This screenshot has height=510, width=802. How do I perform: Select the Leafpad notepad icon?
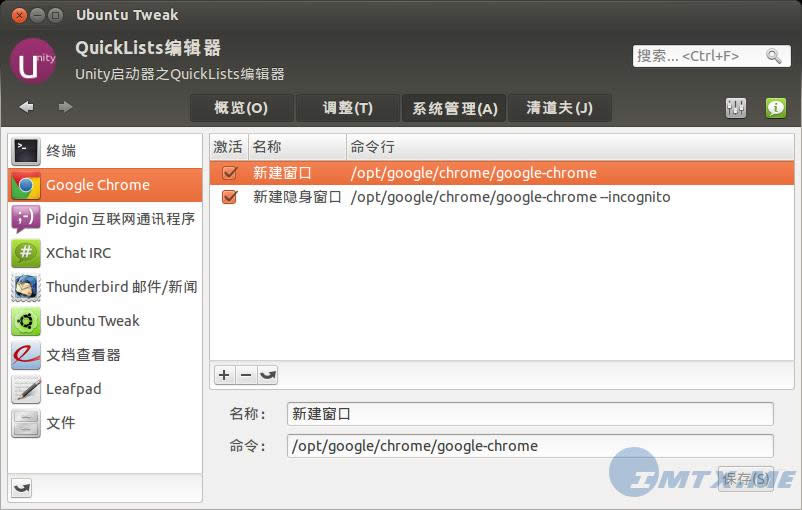[x=26, y=389]
